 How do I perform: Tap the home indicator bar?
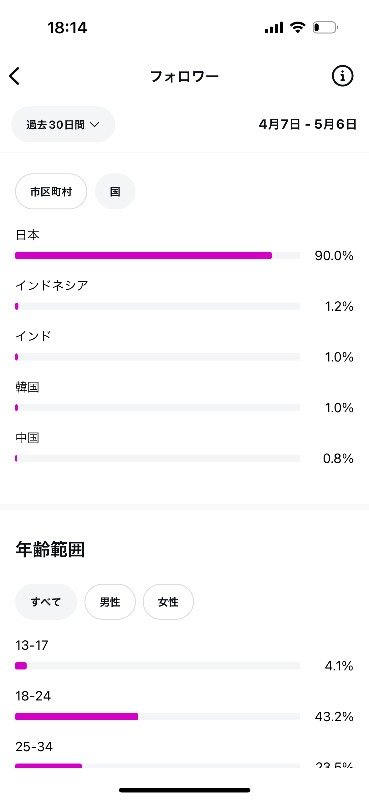coord(185,790)
